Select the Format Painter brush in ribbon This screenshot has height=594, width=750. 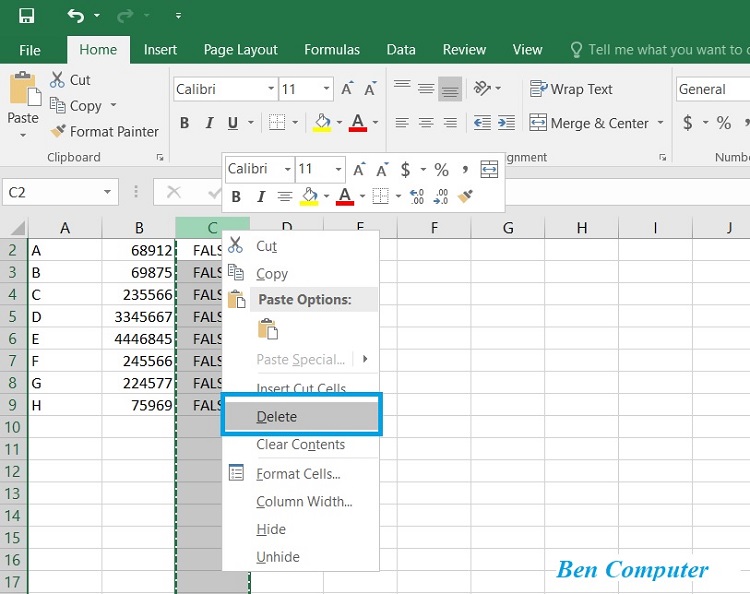(58, 131)
